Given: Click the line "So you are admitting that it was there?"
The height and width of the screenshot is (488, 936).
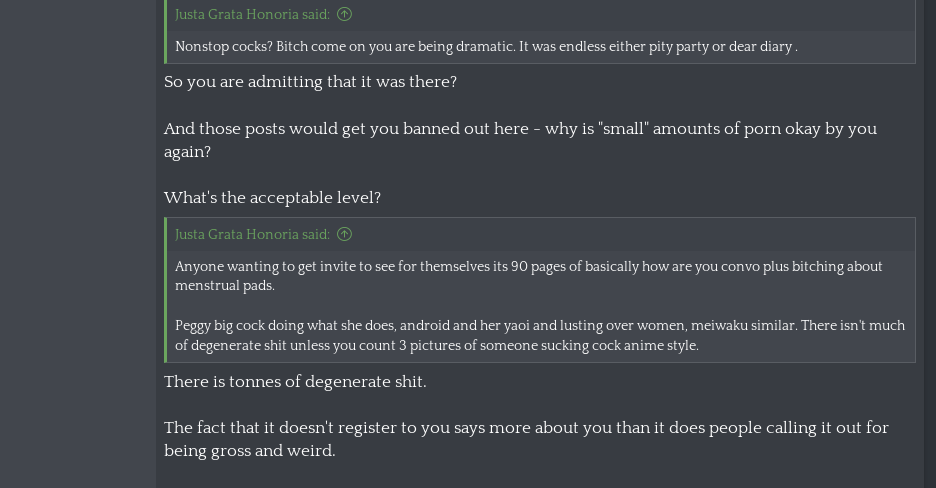Looking at the screenshot, I should 310,82.
